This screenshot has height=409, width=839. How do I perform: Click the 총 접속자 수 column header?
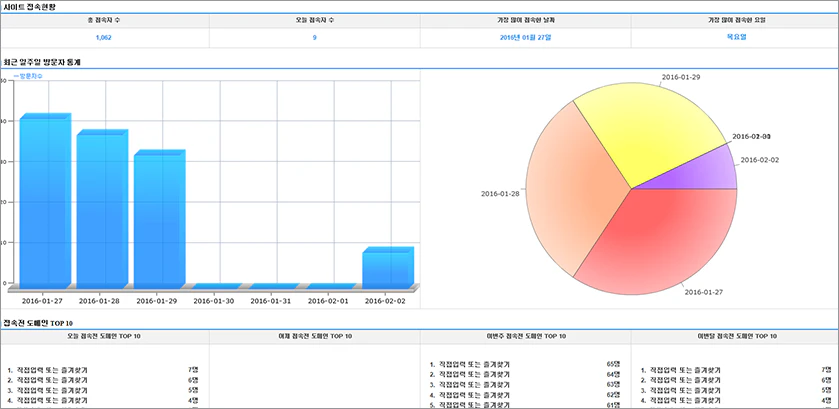[104, 20]
